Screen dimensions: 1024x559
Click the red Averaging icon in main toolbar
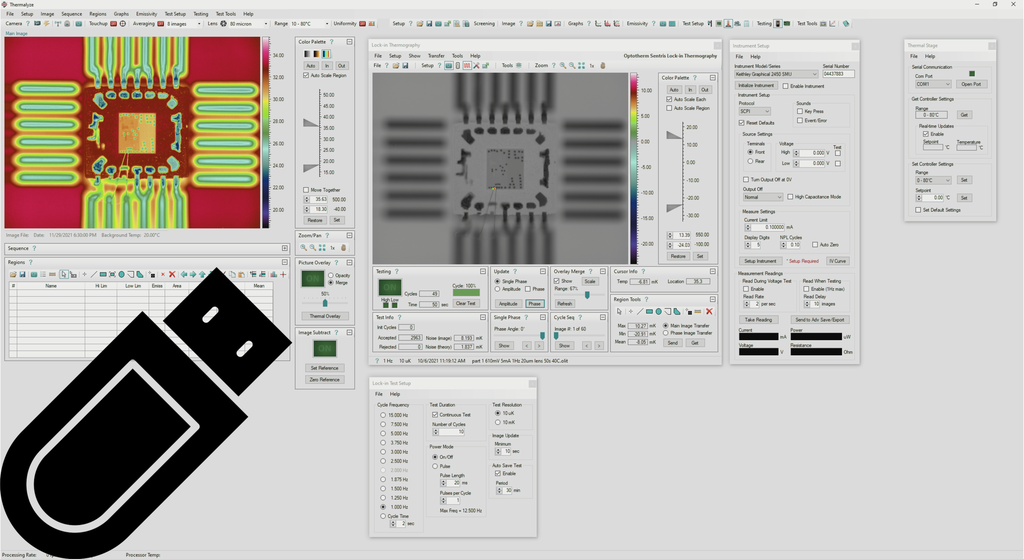[161, 23]
